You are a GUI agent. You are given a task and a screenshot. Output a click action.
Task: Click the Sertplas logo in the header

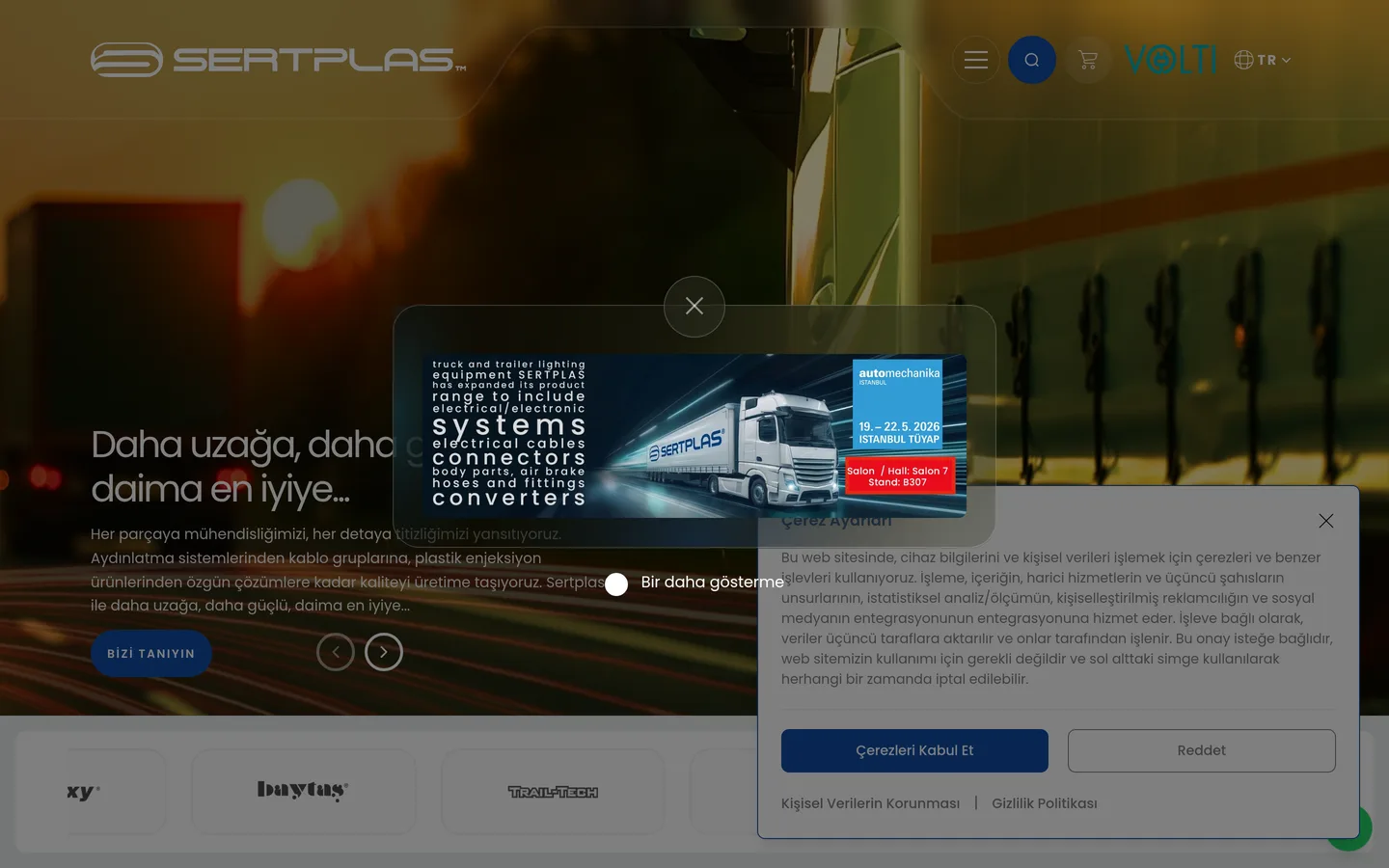click(278, 60)
